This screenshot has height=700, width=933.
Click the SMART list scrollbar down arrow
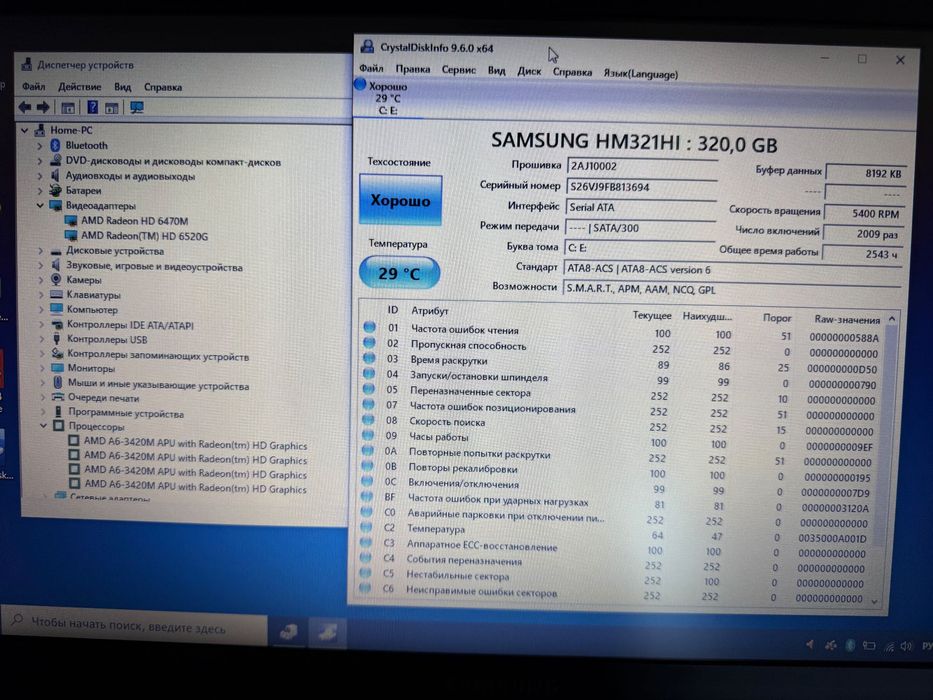(874, 602)
